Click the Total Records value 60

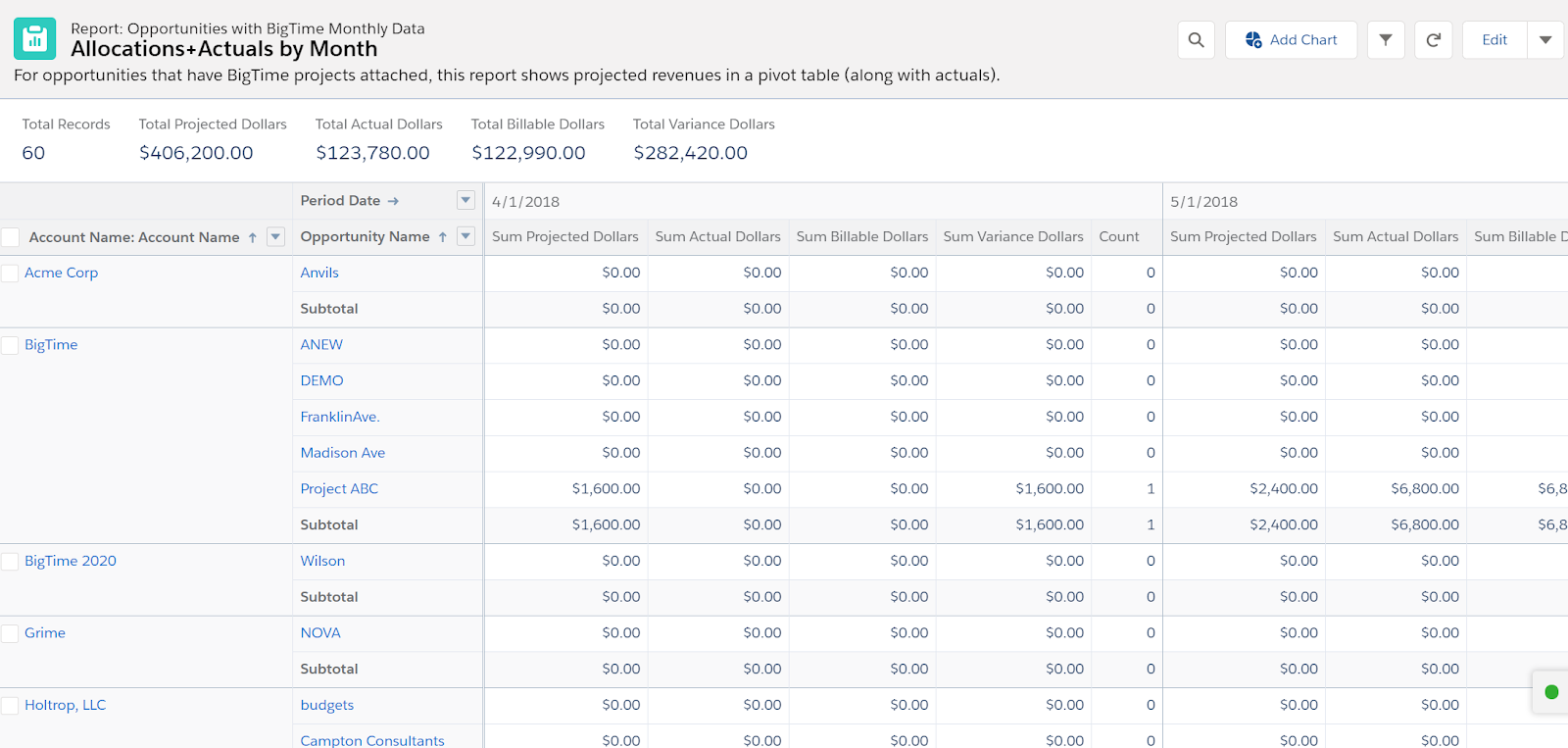(x=33, y=153)
